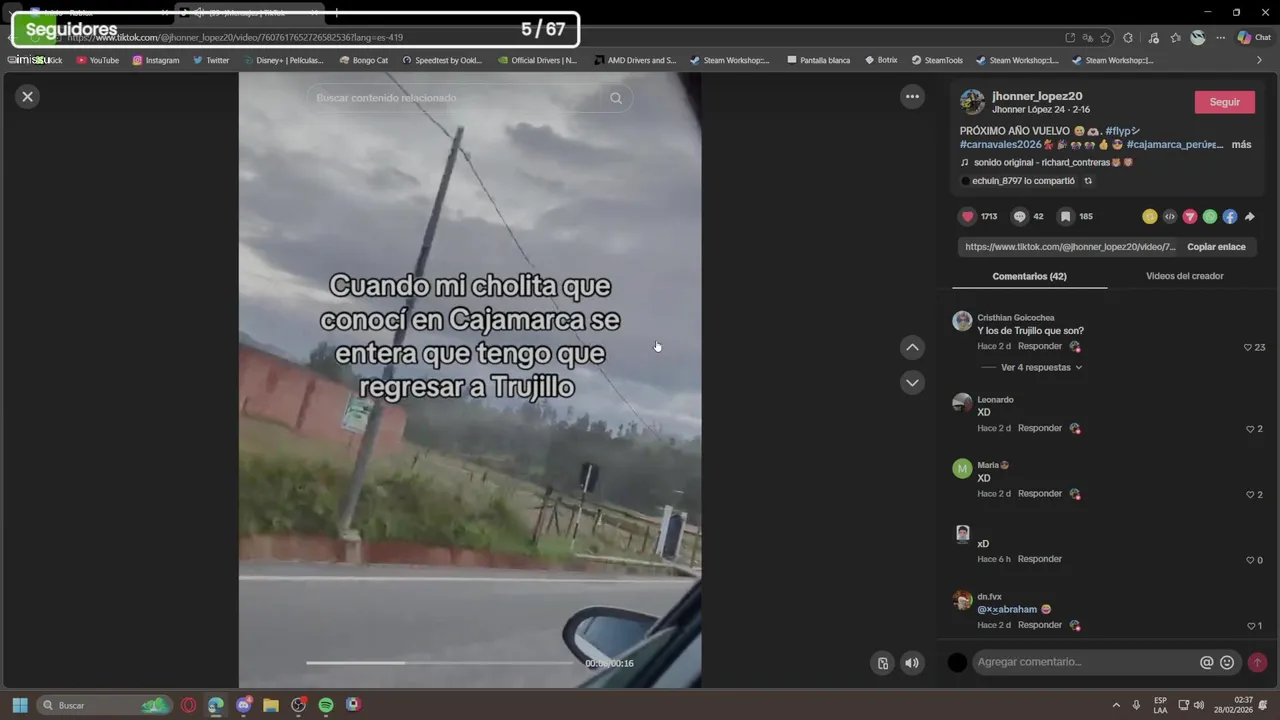Open the Cristhian Goicochea commenter name
Viewport: 1280px width, 720px height.
(1015, 318)
